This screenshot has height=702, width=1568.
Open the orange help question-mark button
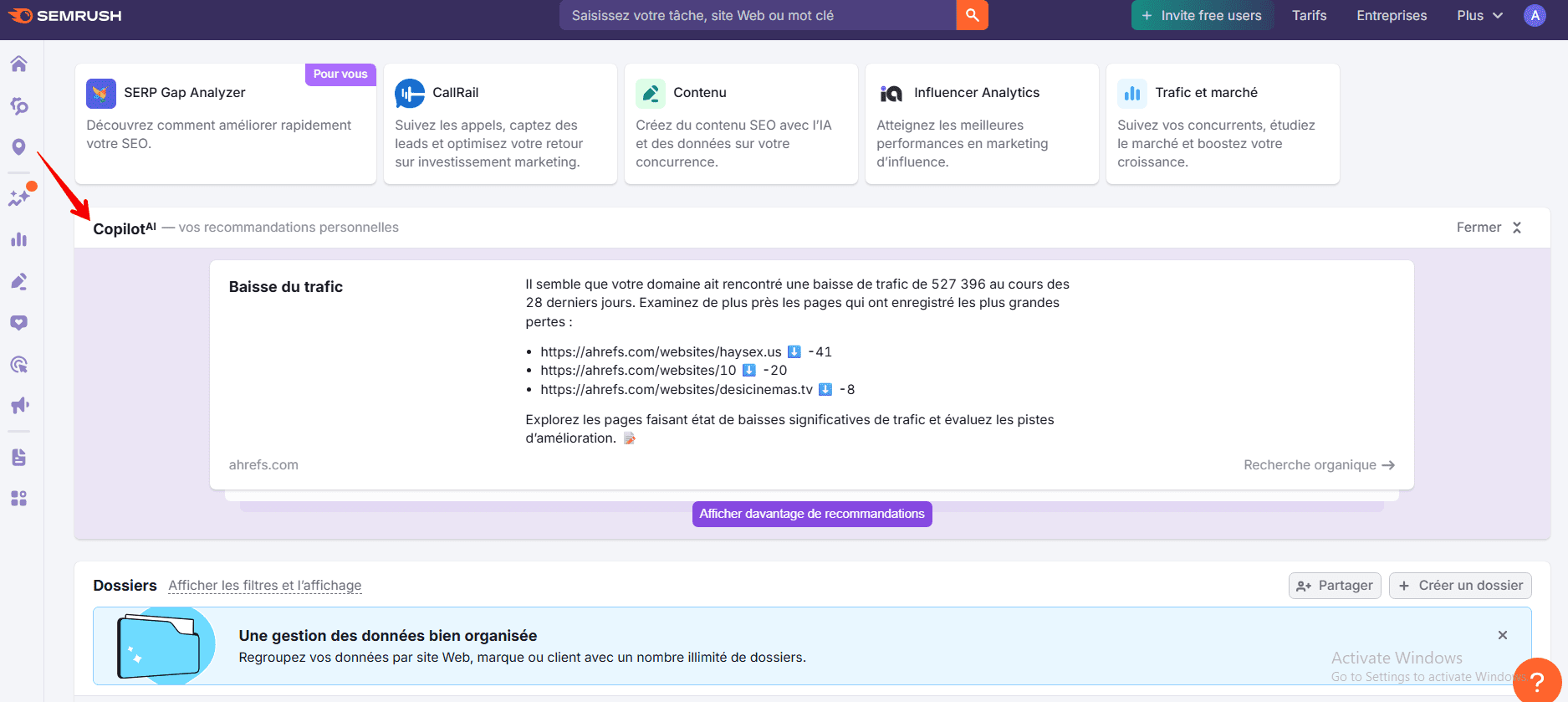1537,681
